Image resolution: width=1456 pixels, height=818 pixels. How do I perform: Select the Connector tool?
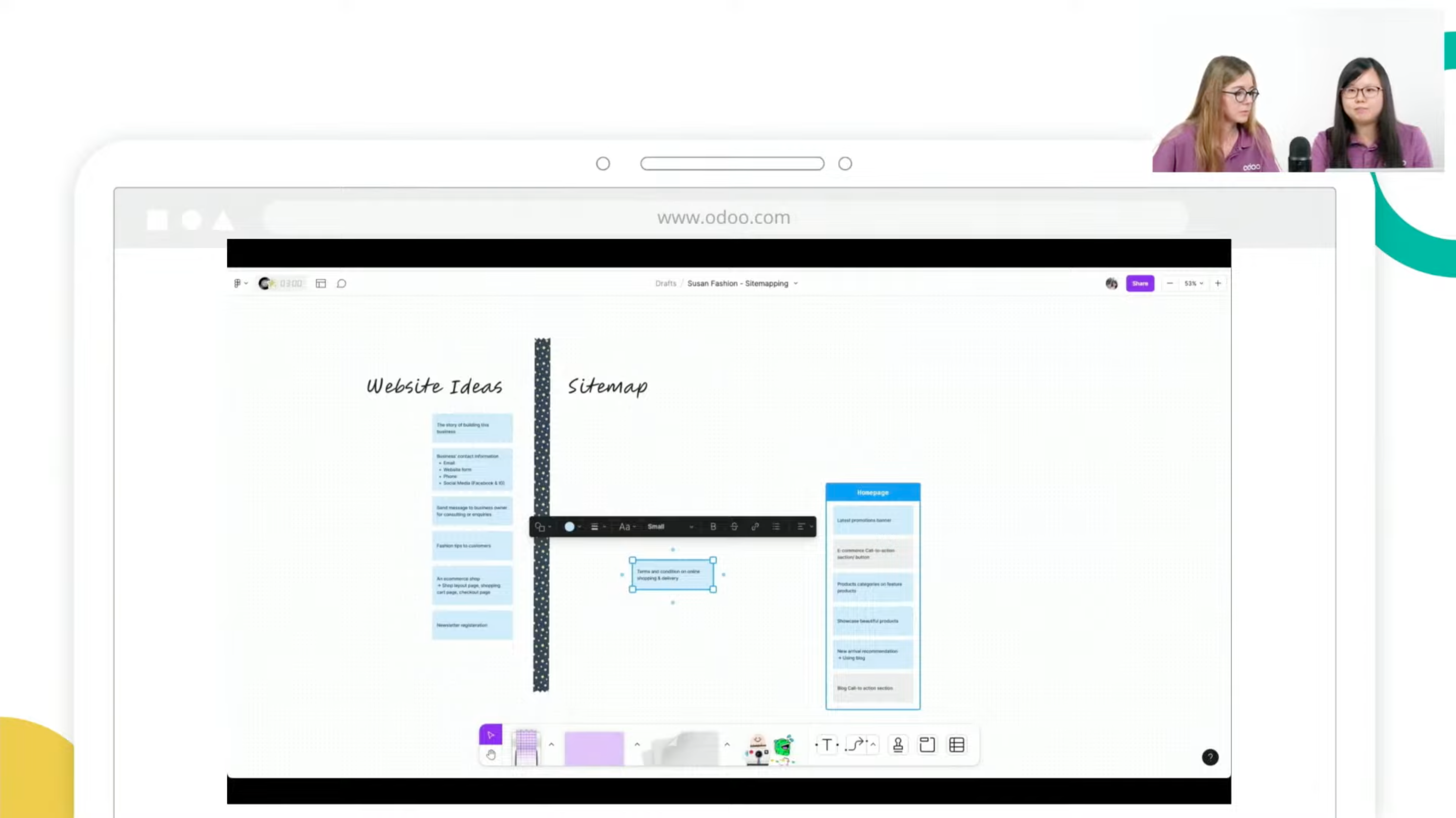pyautogui.click(x=856, y=745)
